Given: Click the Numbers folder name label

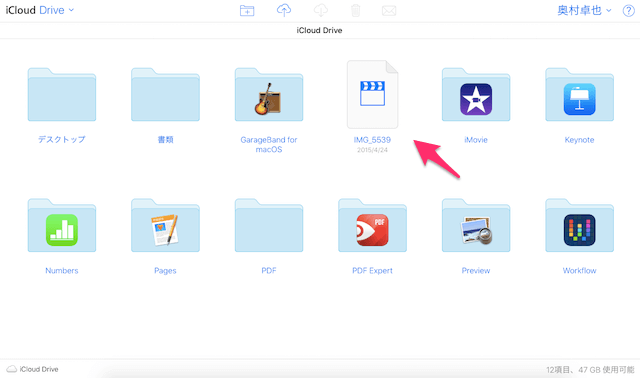Looking at the screenshot, I should tap(62, 270).
